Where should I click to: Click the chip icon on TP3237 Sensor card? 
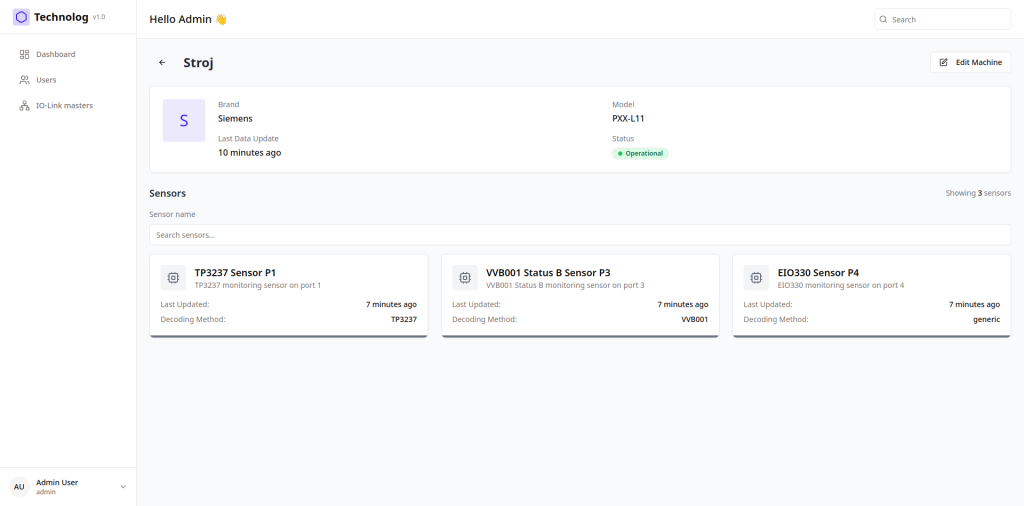pos(173,278)
